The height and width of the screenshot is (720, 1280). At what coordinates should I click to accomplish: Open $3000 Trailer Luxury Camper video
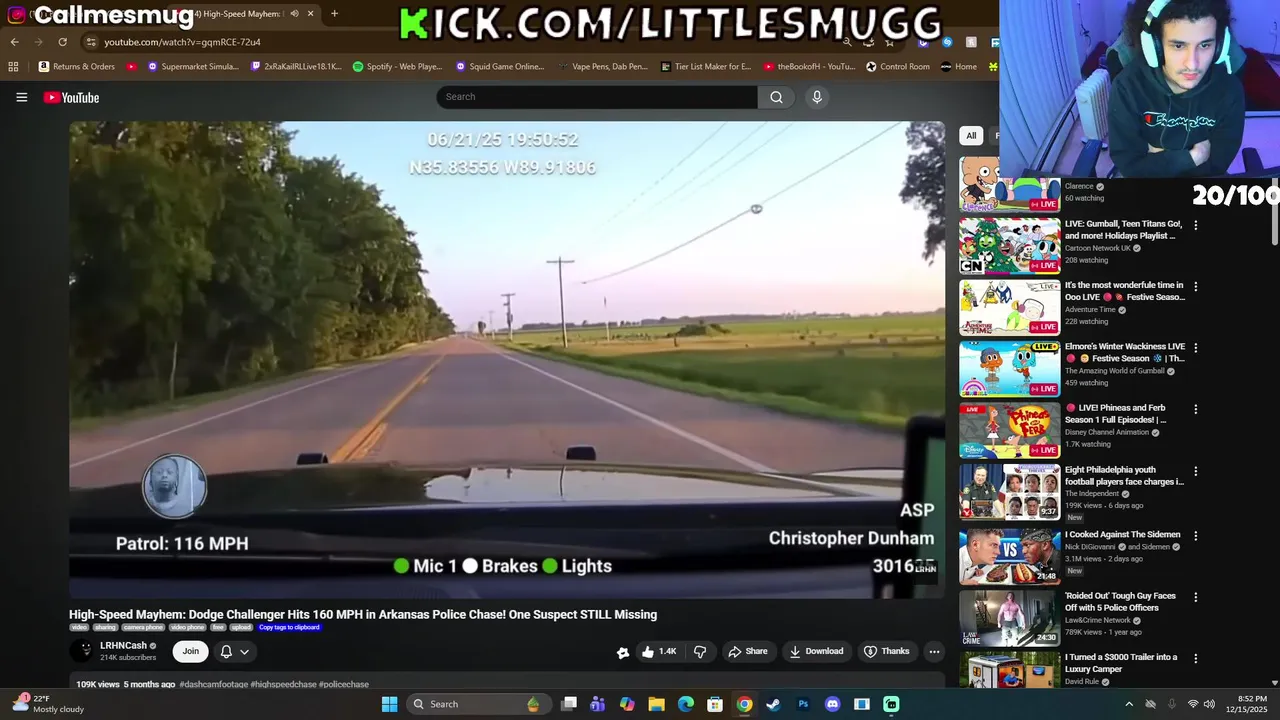click(x=1121, y=663)
